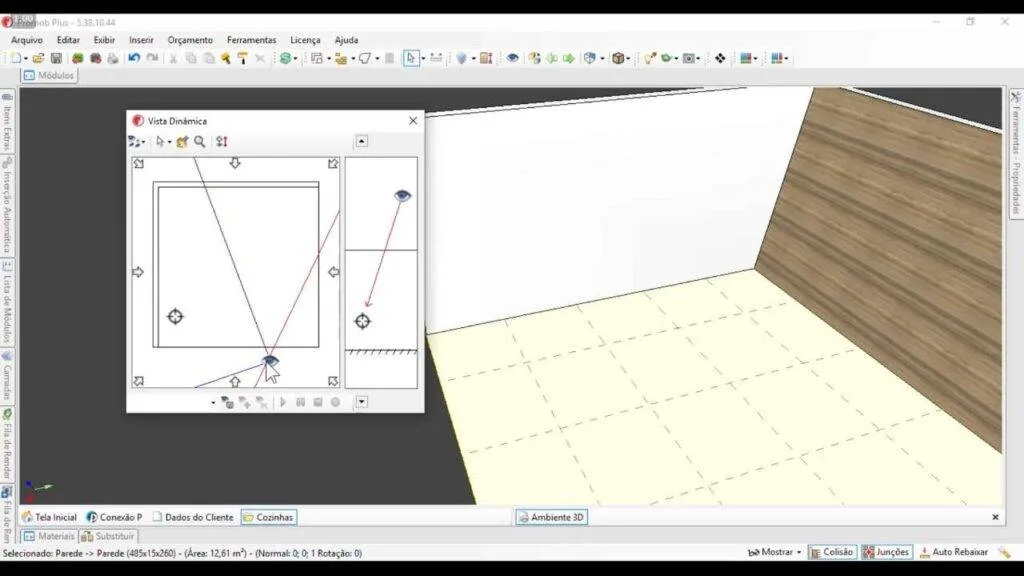Click the bottom-left corner view arrow
1024x576 pixels.
[138, 381]
